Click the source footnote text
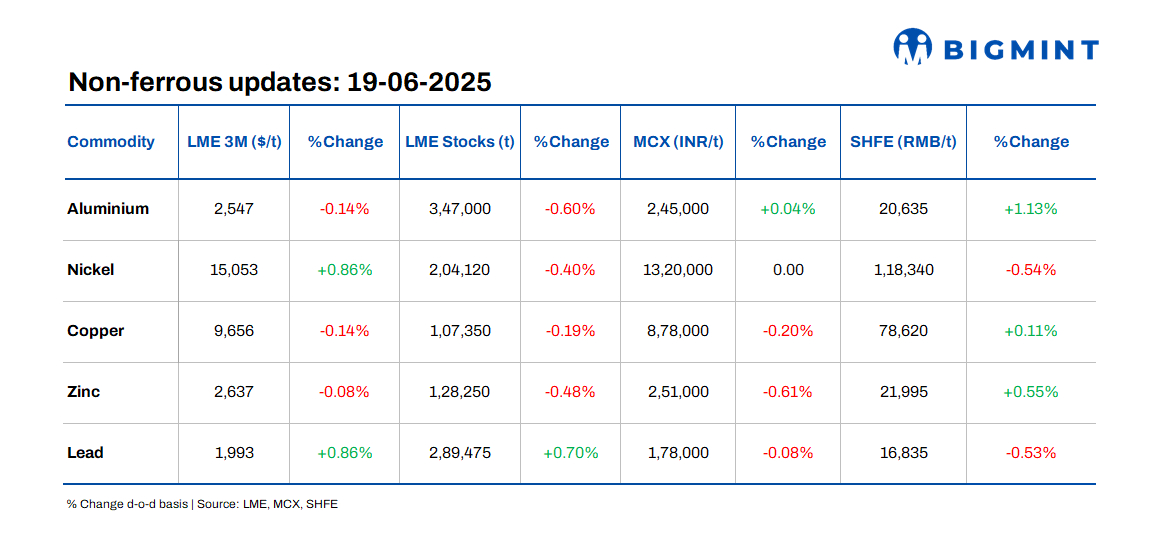1166x546 pixels. point(202,504)
